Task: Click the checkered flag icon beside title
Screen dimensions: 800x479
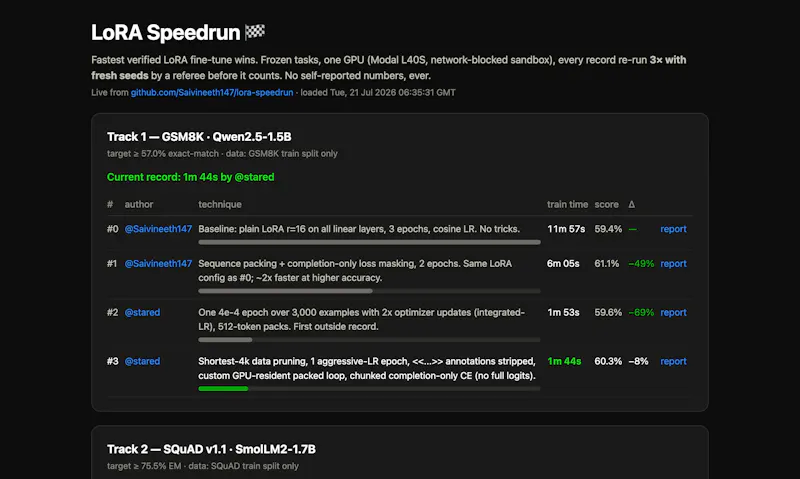Action: pyautogui.click(x=255, y=32)
